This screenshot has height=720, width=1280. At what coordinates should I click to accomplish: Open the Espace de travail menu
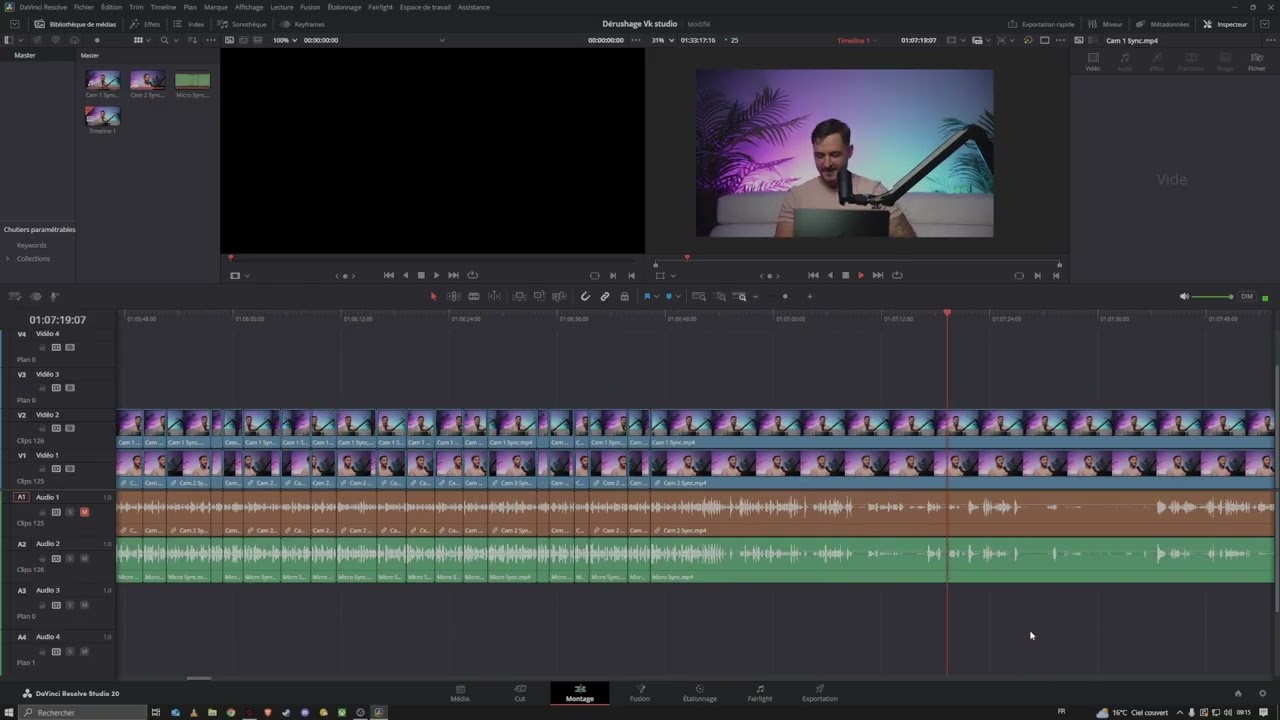[425, 7]
